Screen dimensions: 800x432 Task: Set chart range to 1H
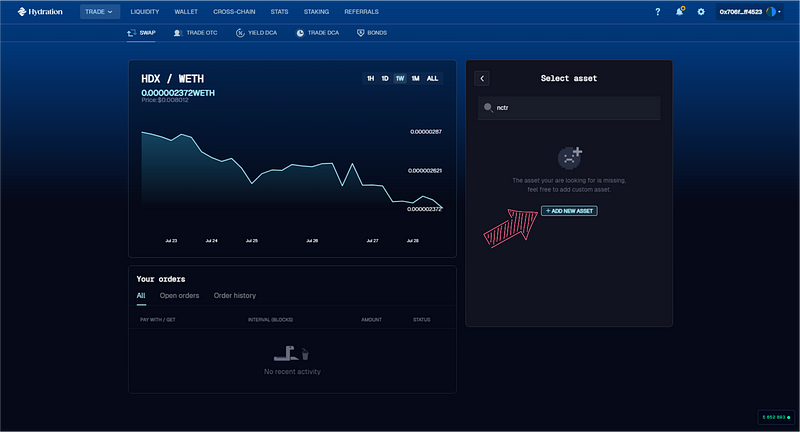(370, 79)
